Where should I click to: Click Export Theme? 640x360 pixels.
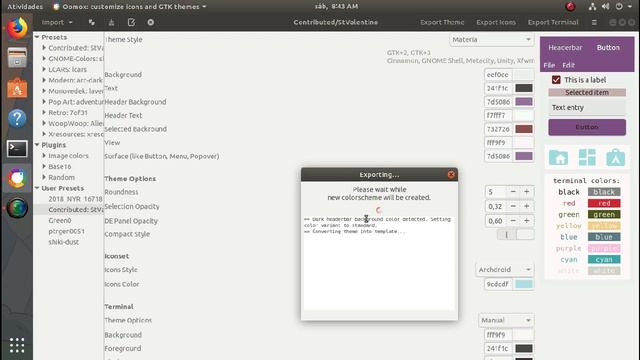click(442, 22)
